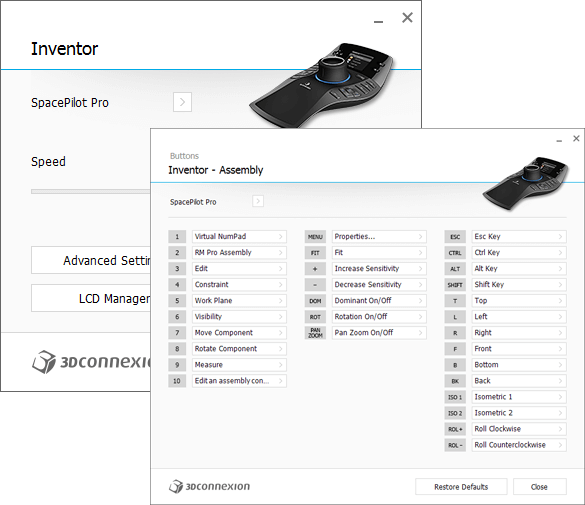
Task: Open the Move Component assignment chevron
Action: click(x=281, y=333)
